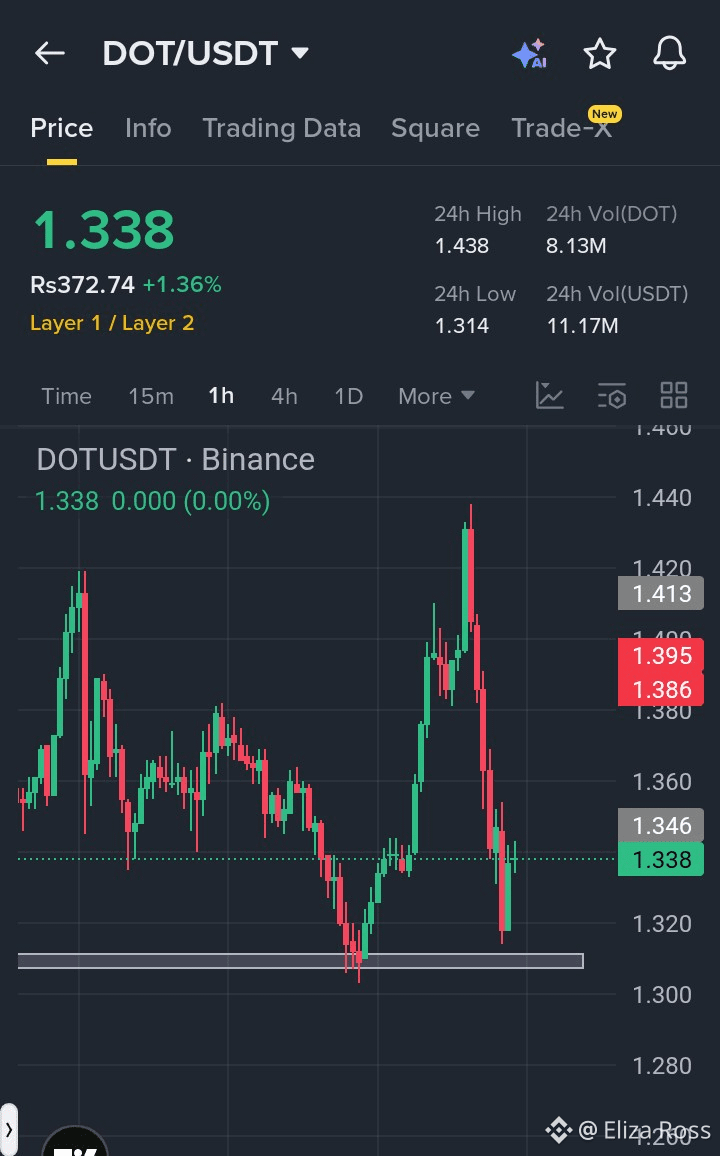This screenshot has width=720, height=1156.
Task: Add DOT/USDT to favorites with star
Action: [599, 54]
